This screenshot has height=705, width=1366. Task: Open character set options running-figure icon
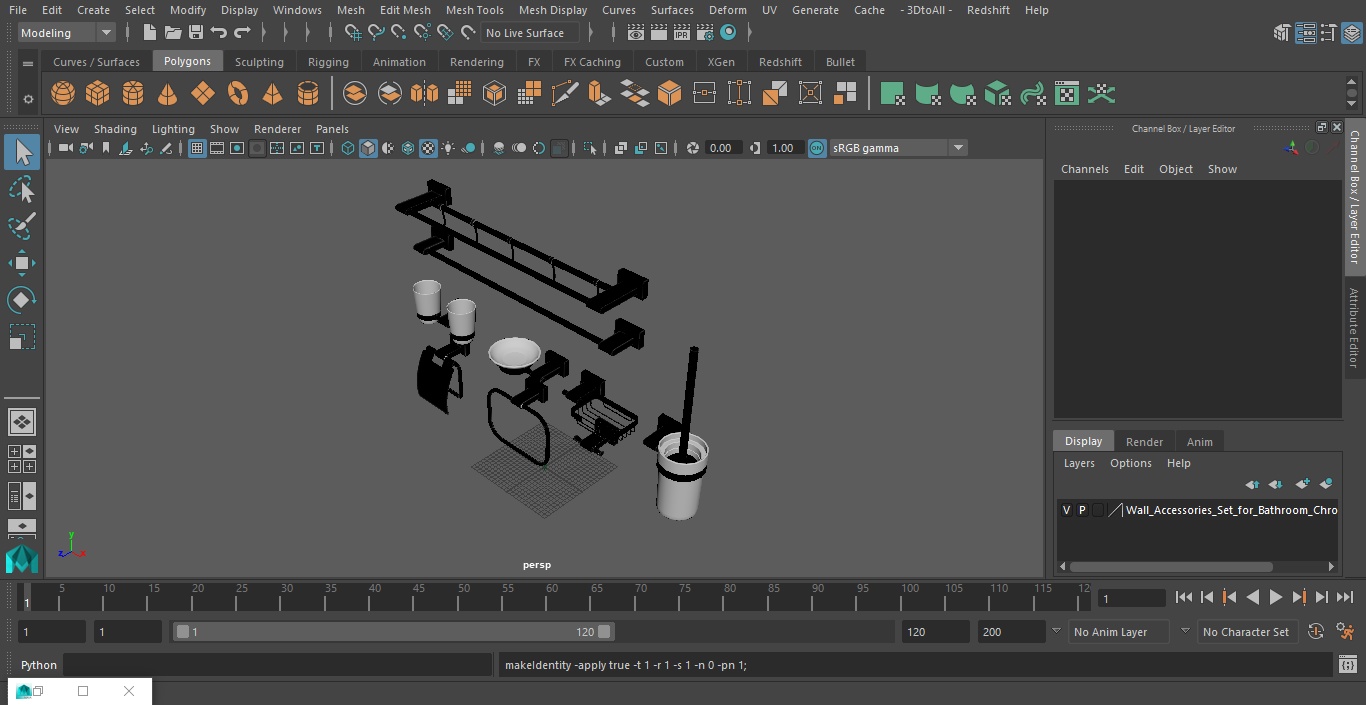tap(1345, 632)
